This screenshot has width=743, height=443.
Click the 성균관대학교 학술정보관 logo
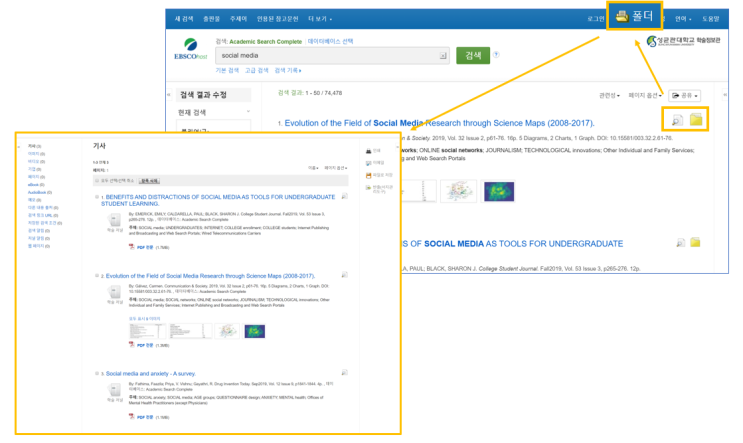[684, 41]
